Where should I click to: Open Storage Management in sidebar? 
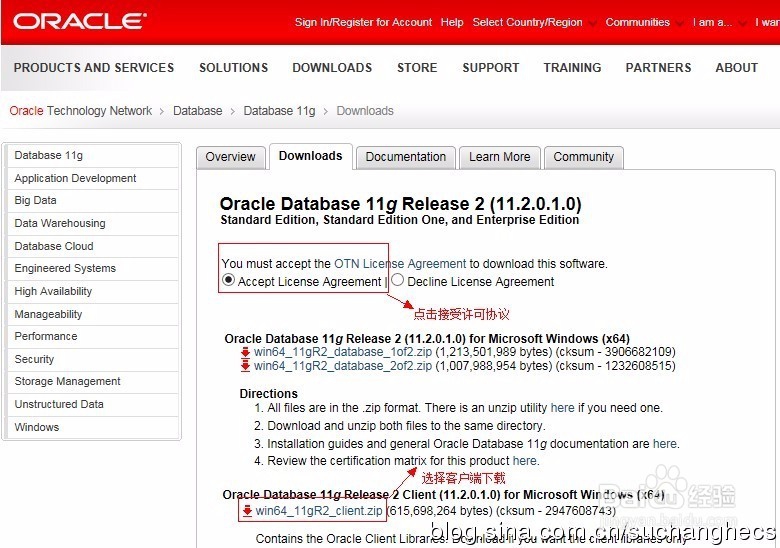93,381
